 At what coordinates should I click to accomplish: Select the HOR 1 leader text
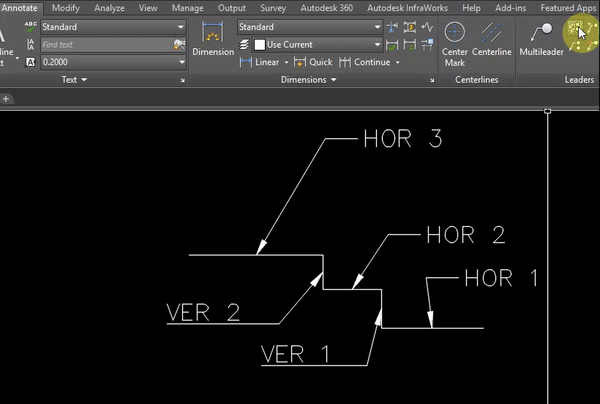[501, 278]
